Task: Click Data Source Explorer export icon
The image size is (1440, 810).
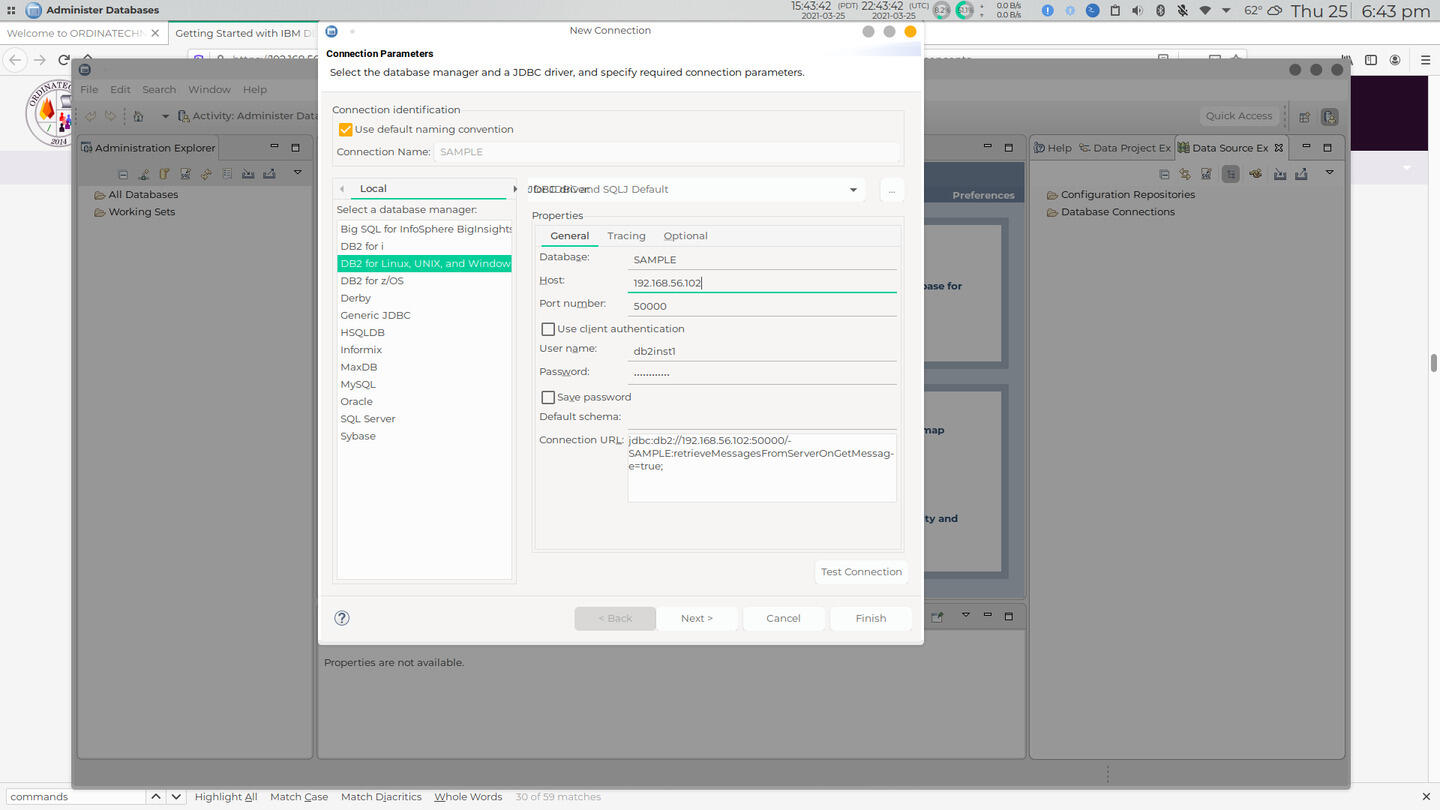Action: [1301, 174]
